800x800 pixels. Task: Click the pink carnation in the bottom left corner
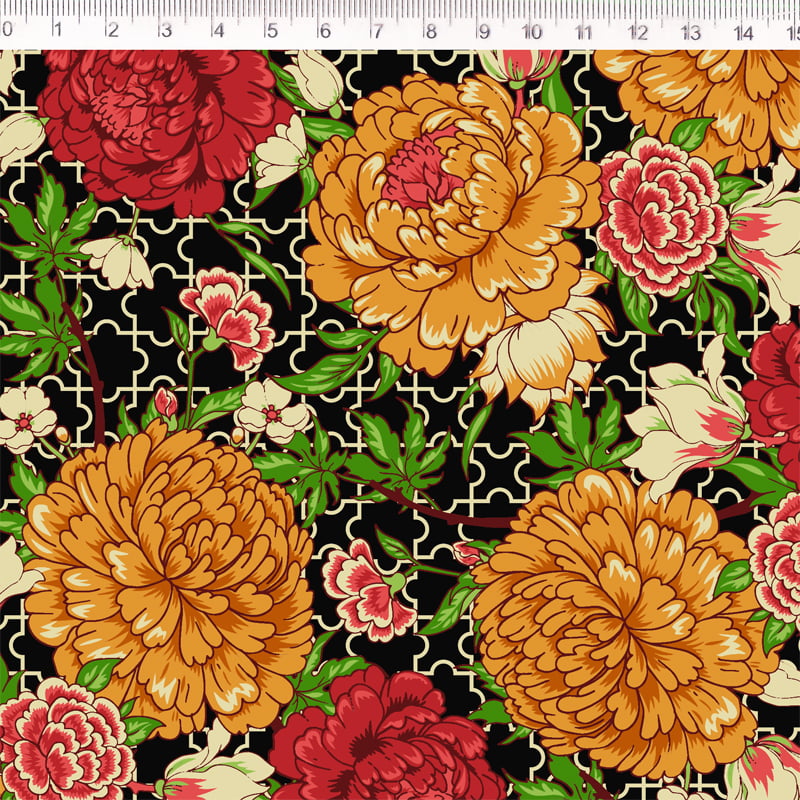(x=62, y=745)
